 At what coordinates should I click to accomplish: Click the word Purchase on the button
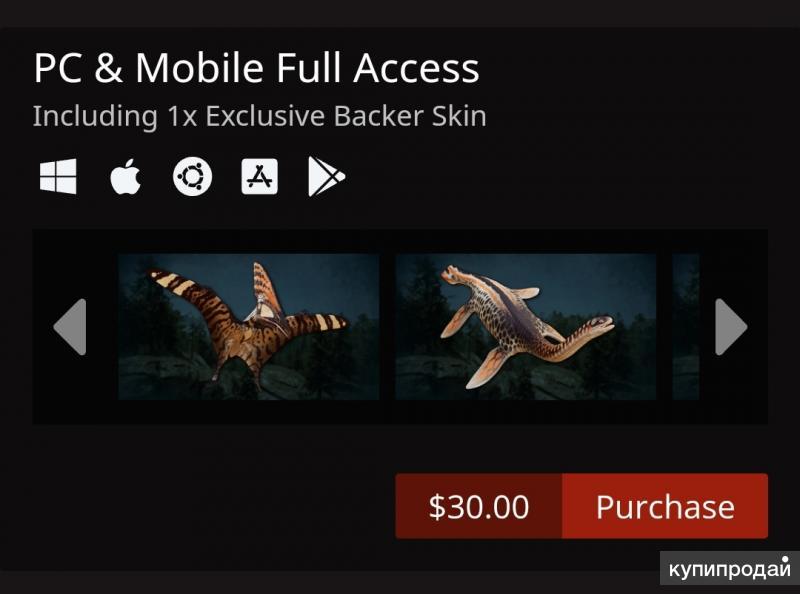[x=665, y=507]
